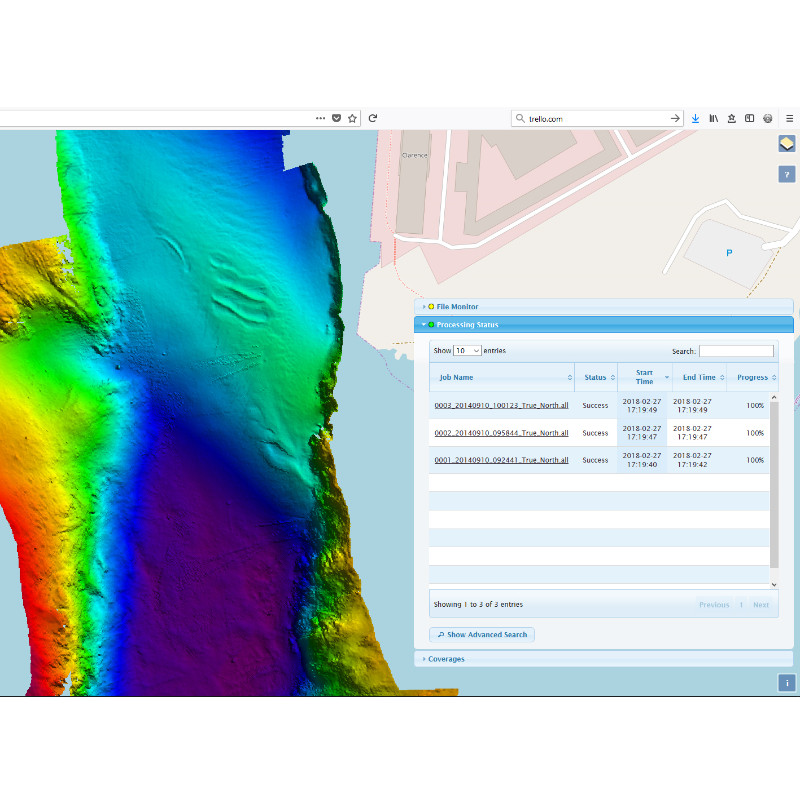
Task: Click the Downloads arrow icon in browser toolbar
Action: point(695,117)
